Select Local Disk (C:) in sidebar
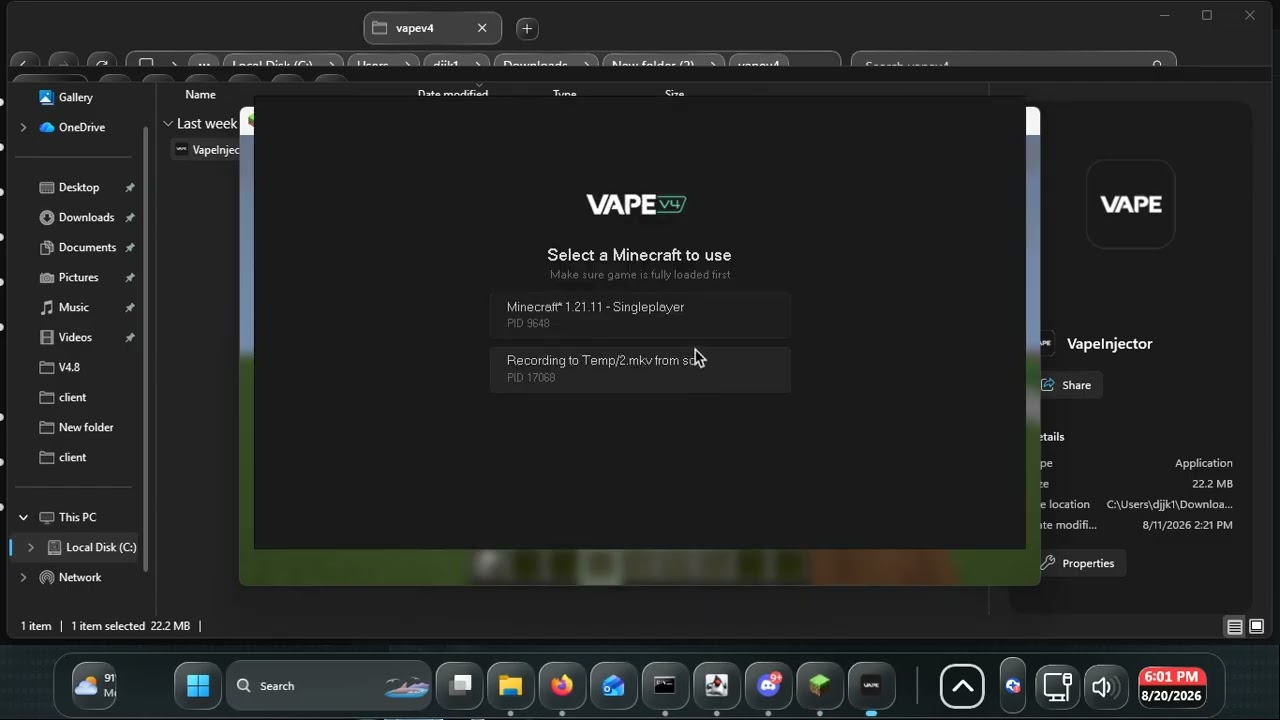 91,547
